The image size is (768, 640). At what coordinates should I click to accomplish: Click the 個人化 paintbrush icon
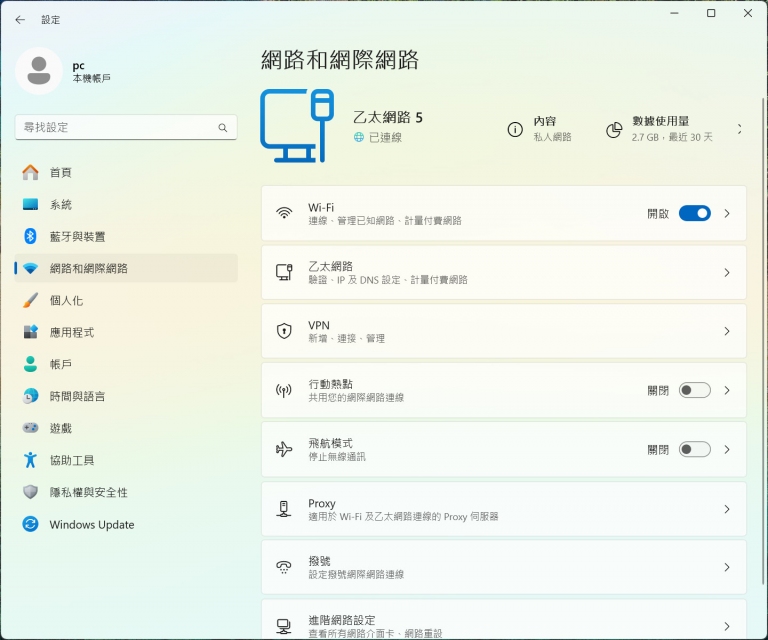pyautogui.click(x=30, y=300)
